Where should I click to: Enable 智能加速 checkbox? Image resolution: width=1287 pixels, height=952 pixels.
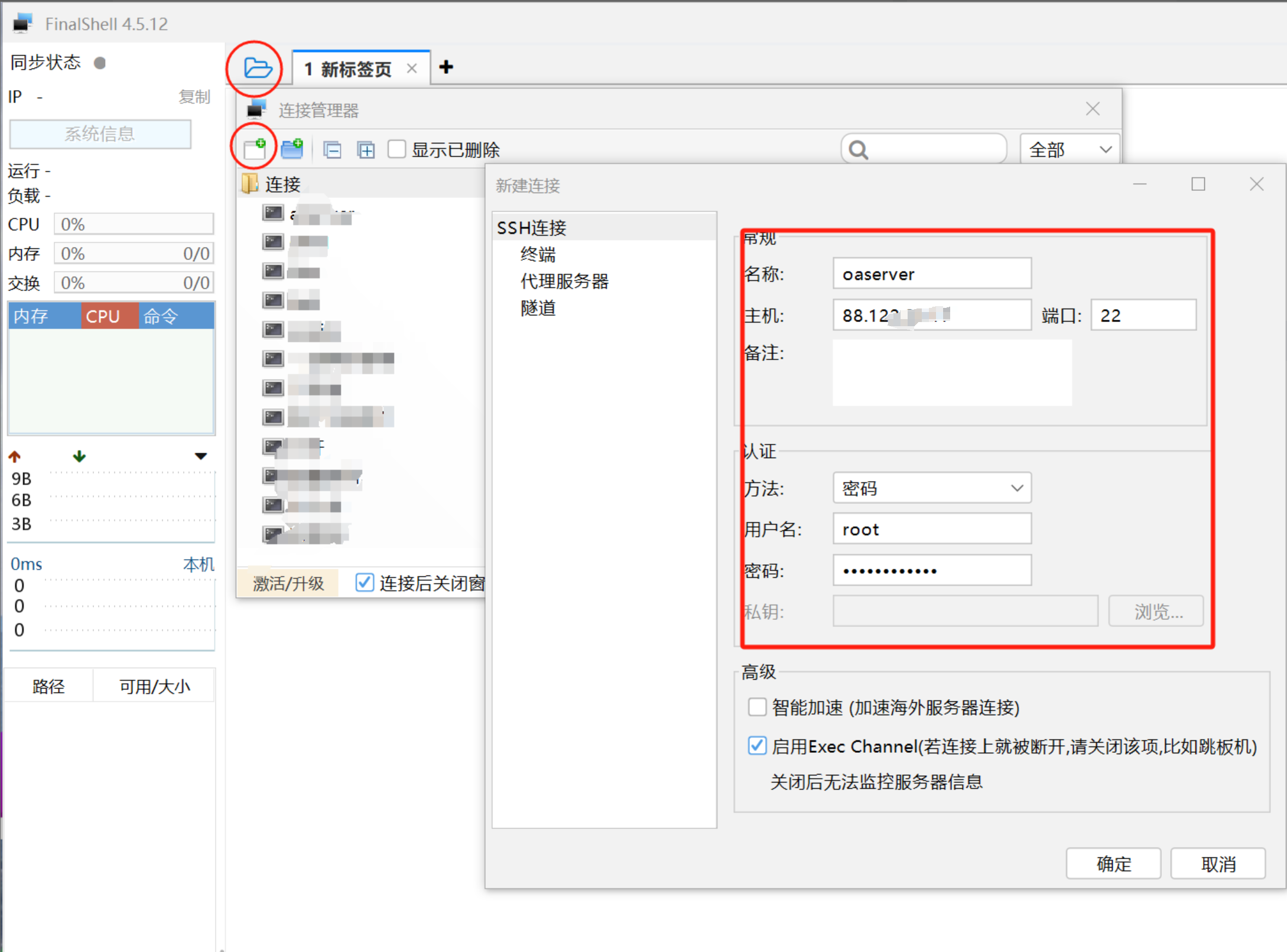point(757,707)
